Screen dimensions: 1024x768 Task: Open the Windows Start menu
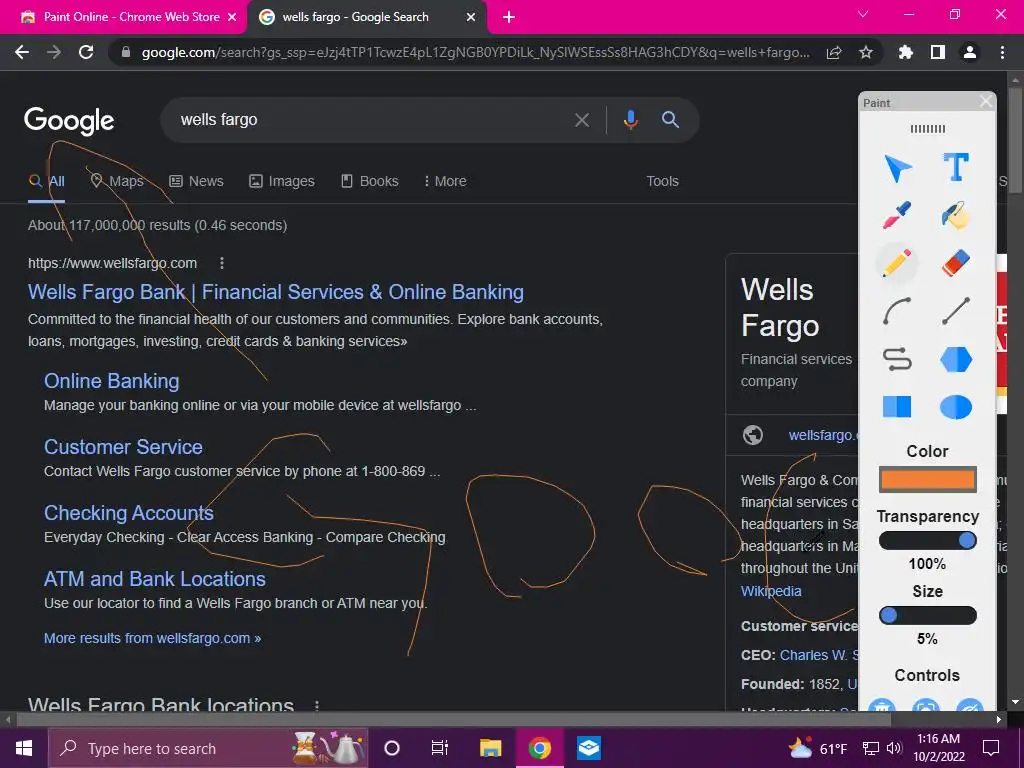24,748
